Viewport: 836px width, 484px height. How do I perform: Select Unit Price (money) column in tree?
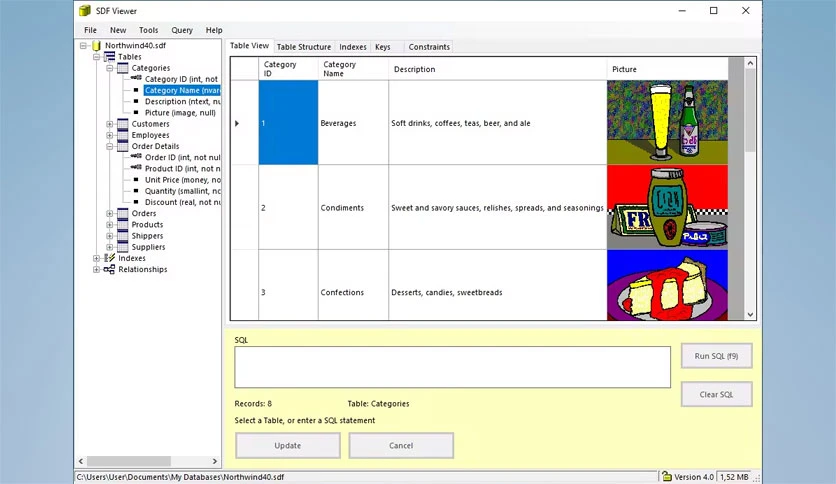(182, 180)
